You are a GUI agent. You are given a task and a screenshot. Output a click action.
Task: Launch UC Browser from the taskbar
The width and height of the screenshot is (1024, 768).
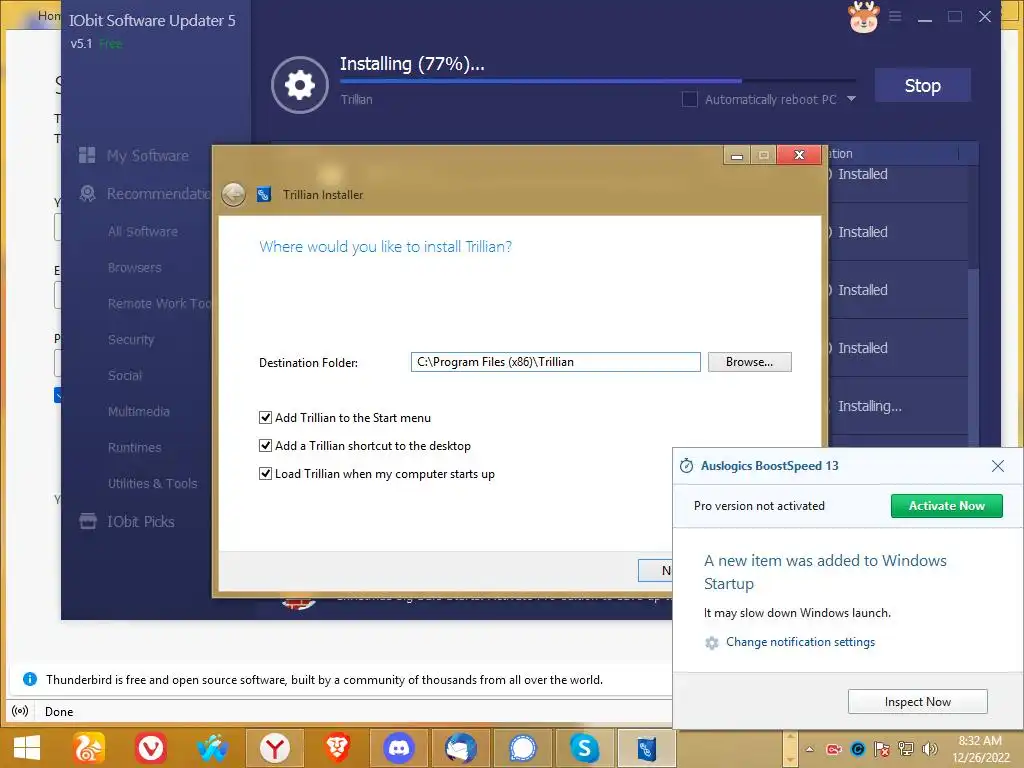89,748
